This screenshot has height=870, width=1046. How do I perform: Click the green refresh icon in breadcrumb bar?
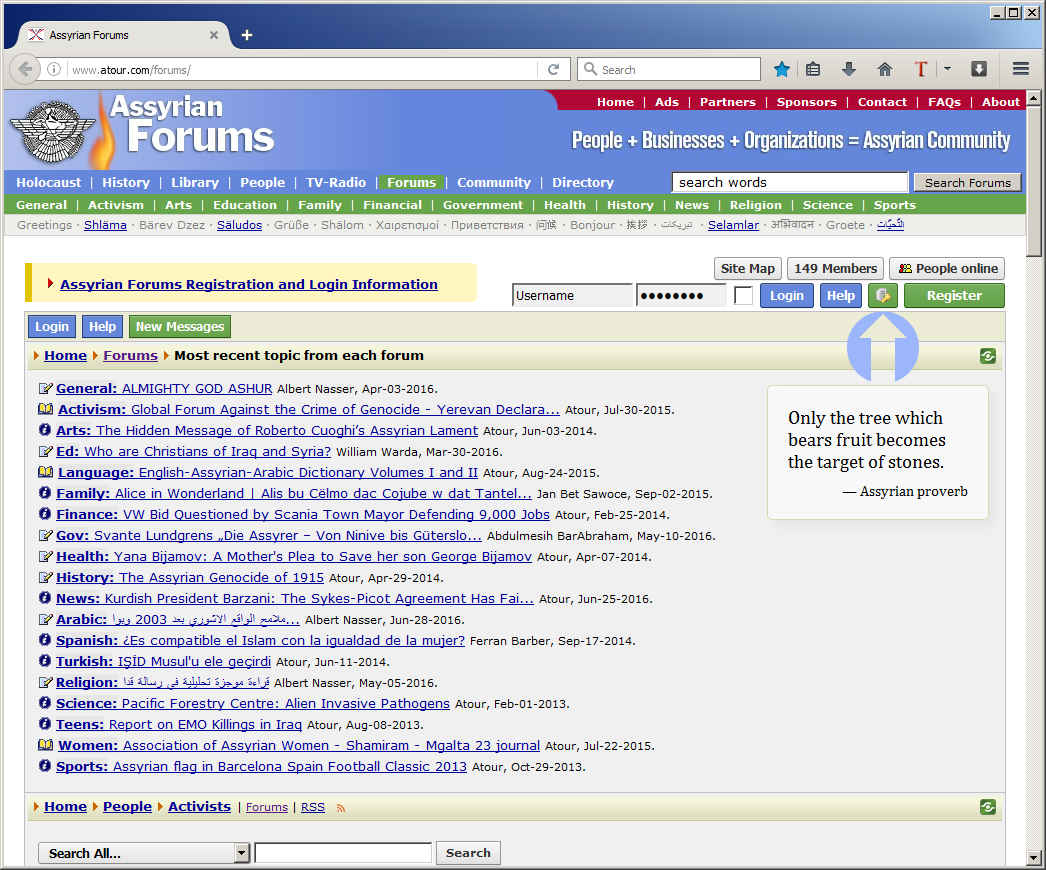point(988,356)
